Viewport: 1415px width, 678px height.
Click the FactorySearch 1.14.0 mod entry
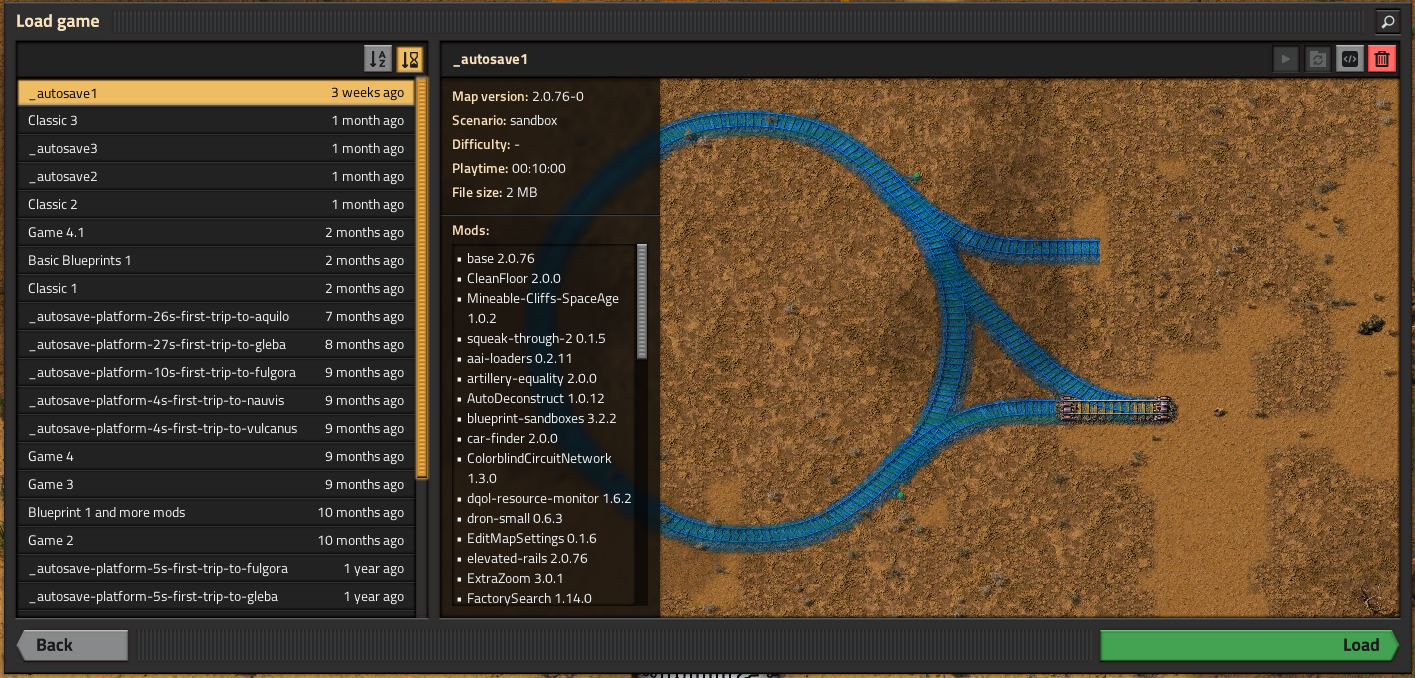click(529, 598)
